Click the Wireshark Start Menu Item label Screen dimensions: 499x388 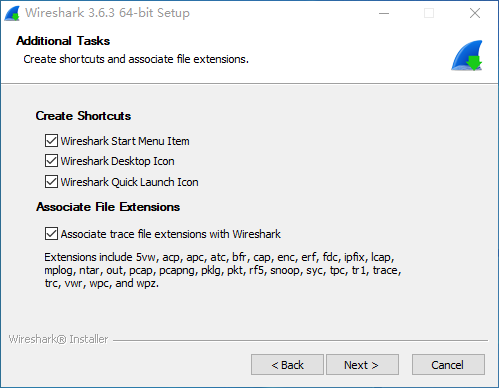tap(125, 141)
